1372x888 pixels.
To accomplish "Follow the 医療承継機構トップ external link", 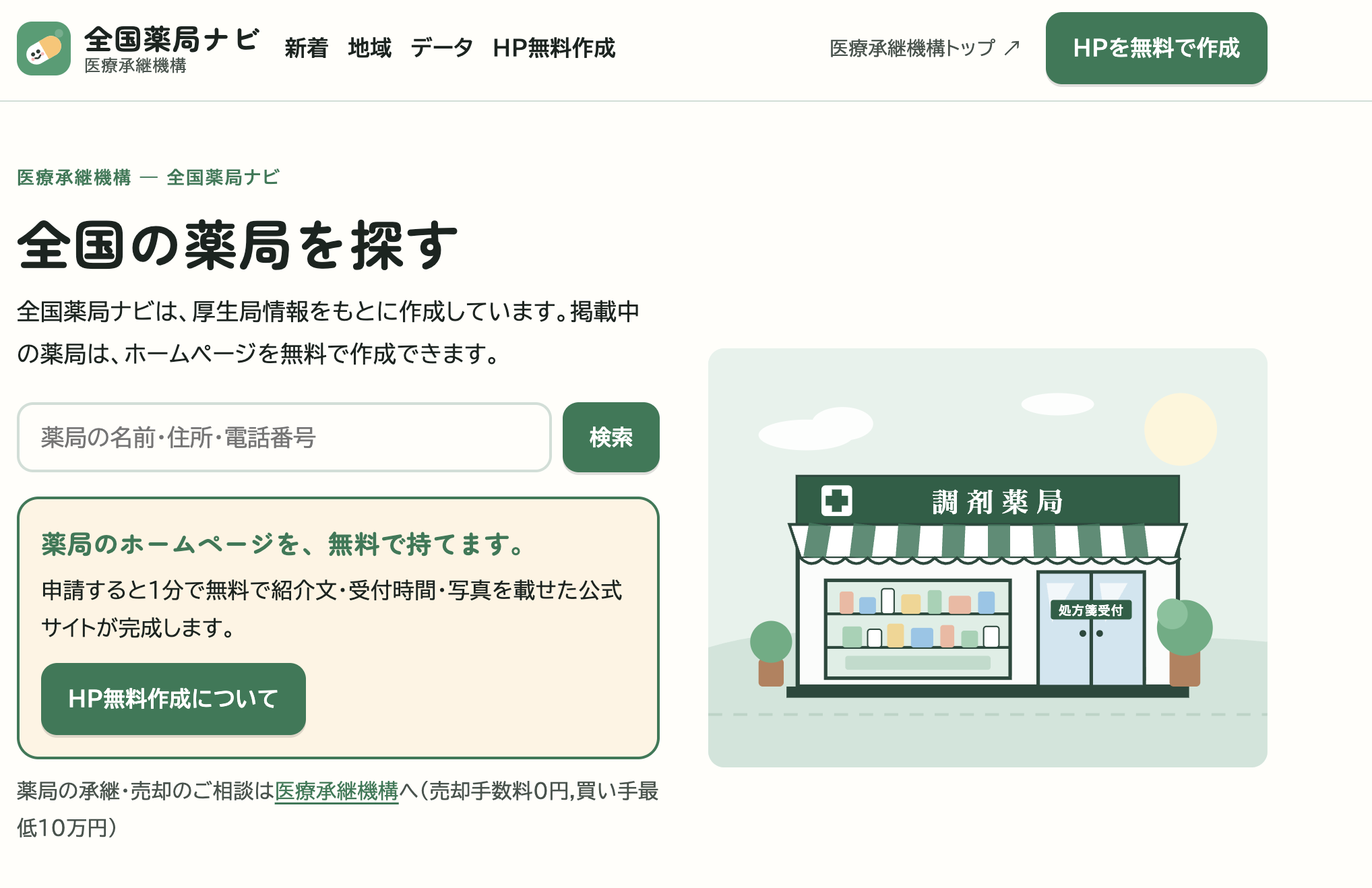I will tap(925, 49).
